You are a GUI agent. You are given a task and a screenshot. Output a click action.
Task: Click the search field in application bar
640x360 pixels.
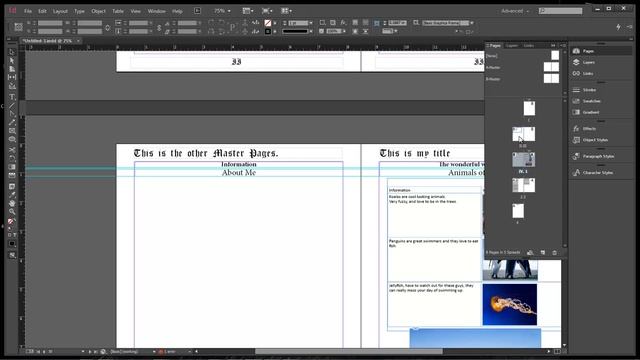coord(560,11)
